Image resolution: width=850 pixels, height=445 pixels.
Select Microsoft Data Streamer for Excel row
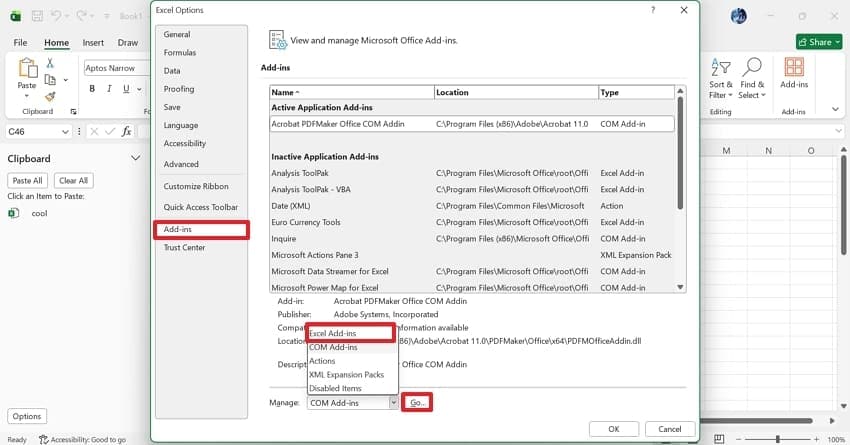[x=472, y=271]
